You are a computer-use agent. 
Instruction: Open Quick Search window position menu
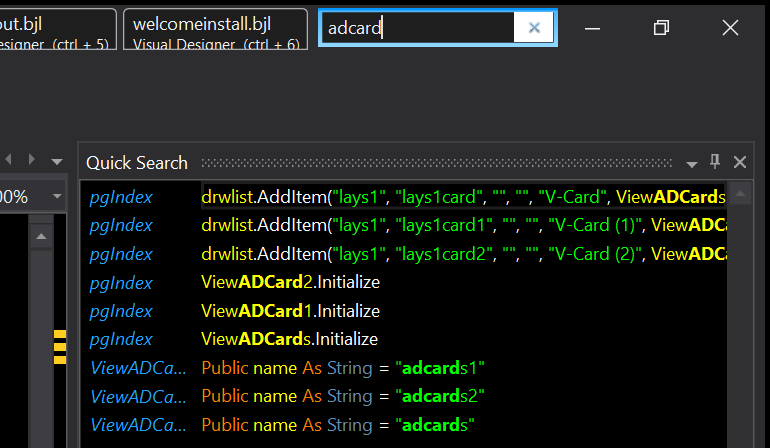pyautogui.click(x=691, y=163)
